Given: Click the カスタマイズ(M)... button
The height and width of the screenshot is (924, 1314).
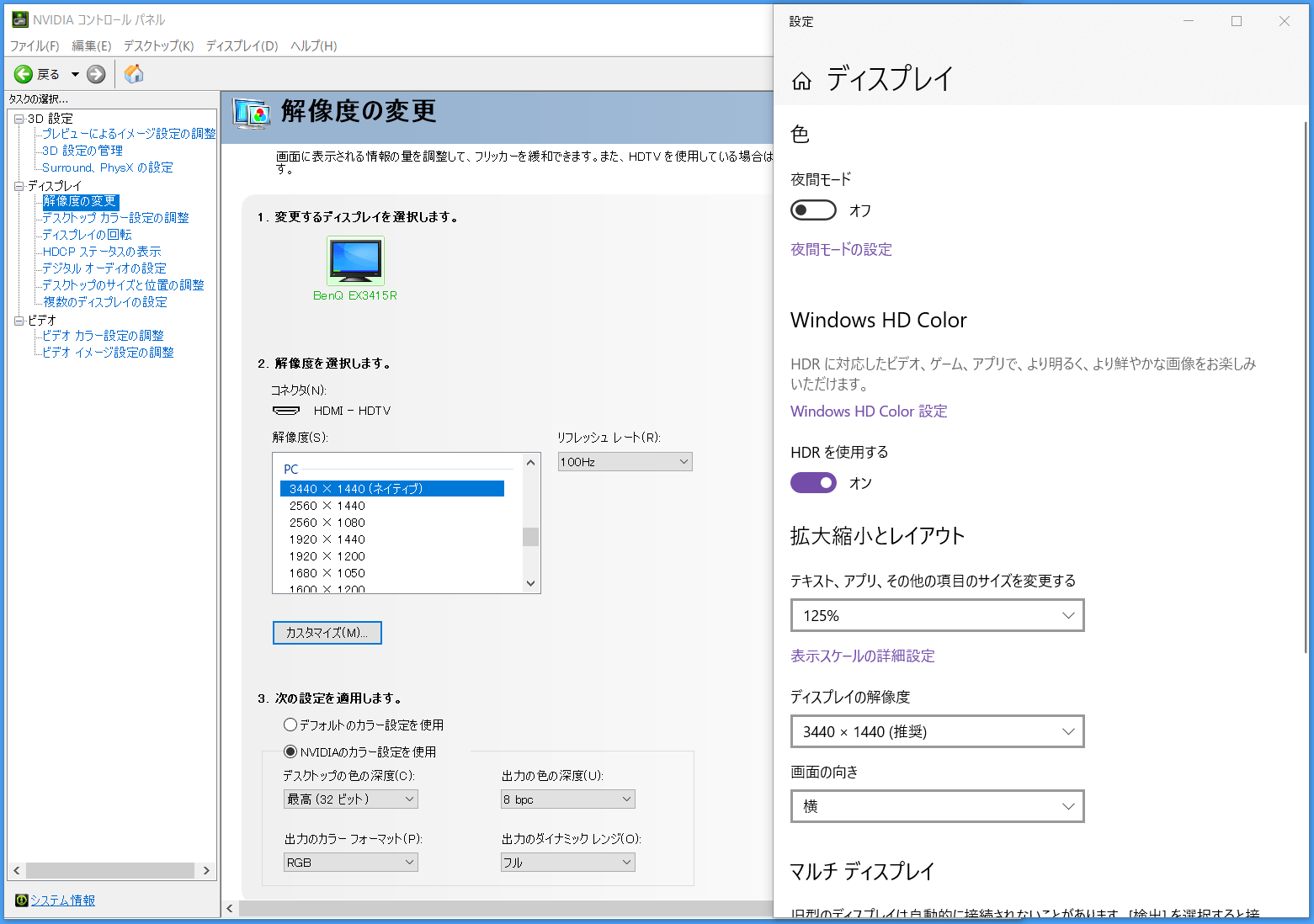Looking at the screenshot, I should pyautogui.click(x=327, y=633).
